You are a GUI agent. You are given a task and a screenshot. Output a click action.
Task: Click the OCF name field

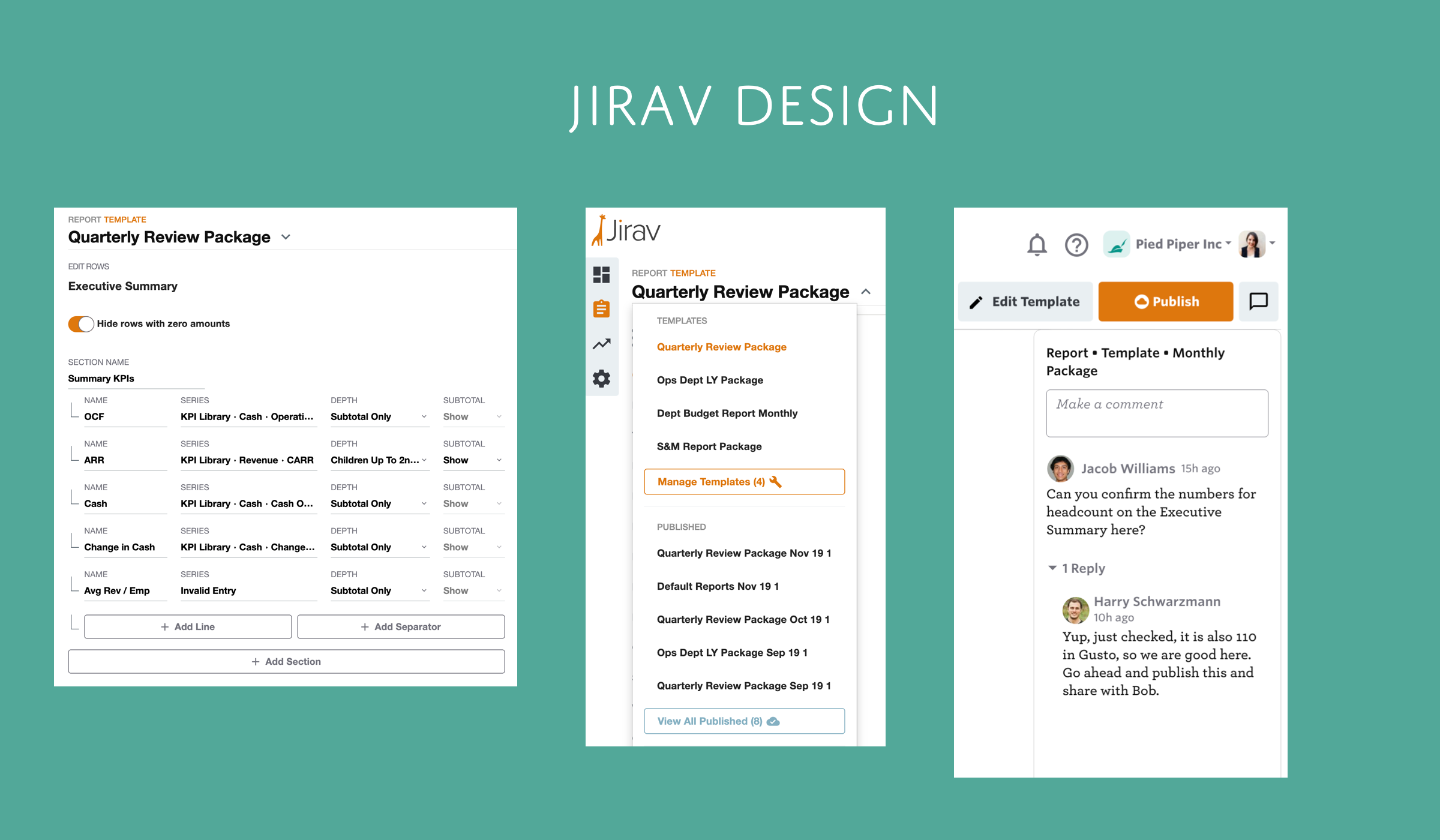point(125,416)
